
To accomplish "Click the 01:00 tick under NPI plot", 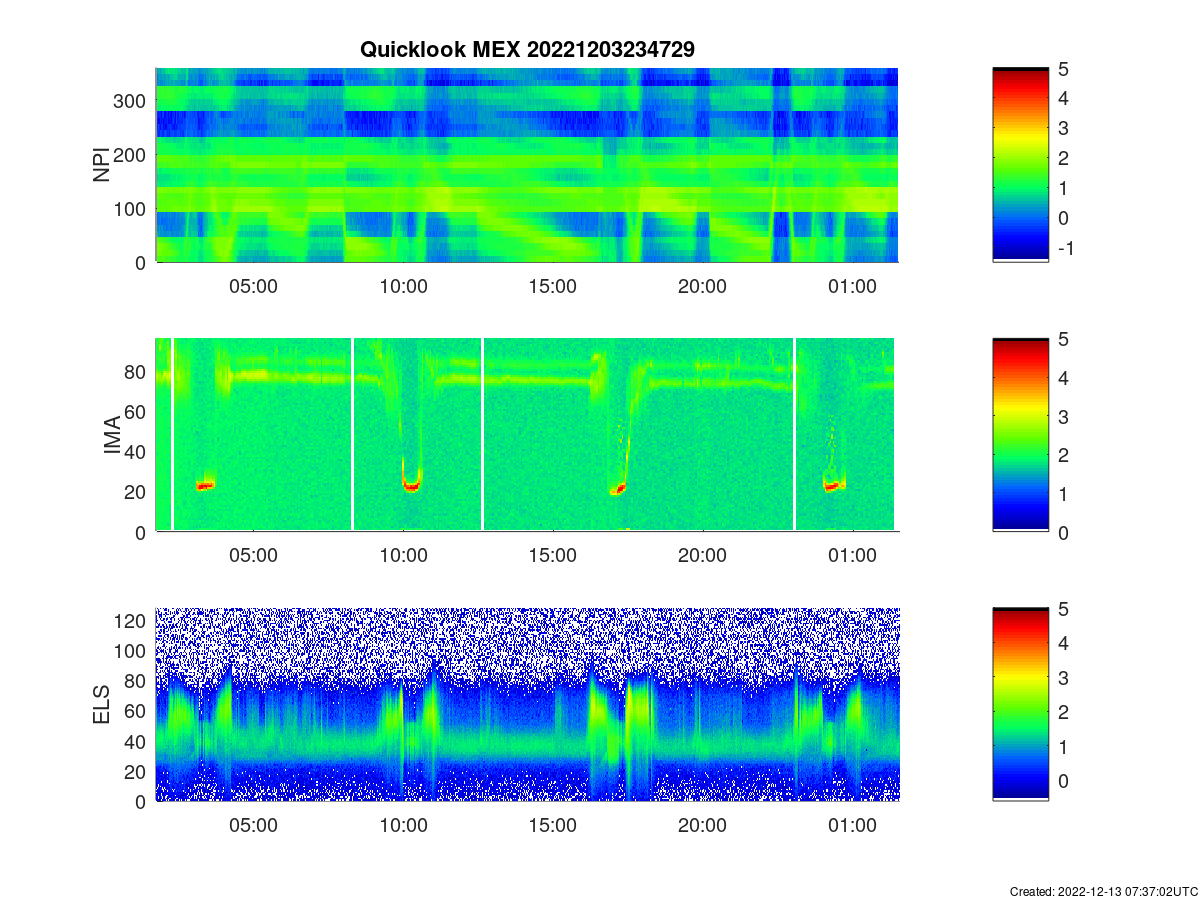I will [x=852, y=285].
